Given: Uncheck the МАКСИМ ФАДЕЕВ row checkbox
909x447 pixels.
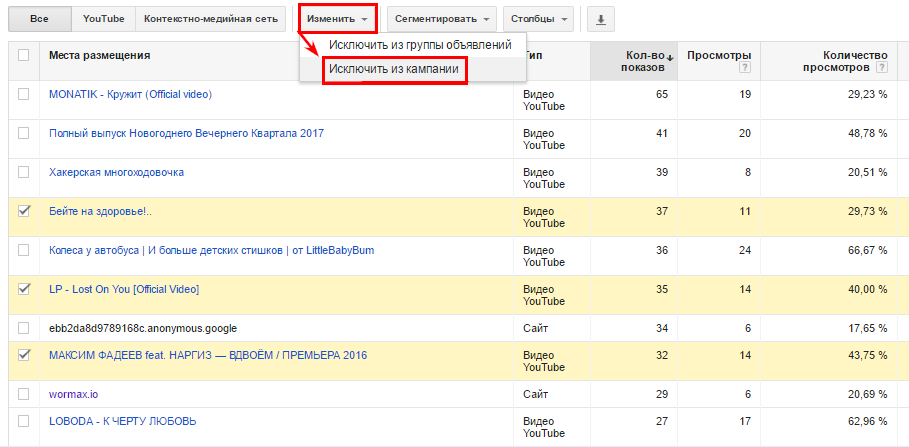Looking at the screenshot, I should (24, 355).
